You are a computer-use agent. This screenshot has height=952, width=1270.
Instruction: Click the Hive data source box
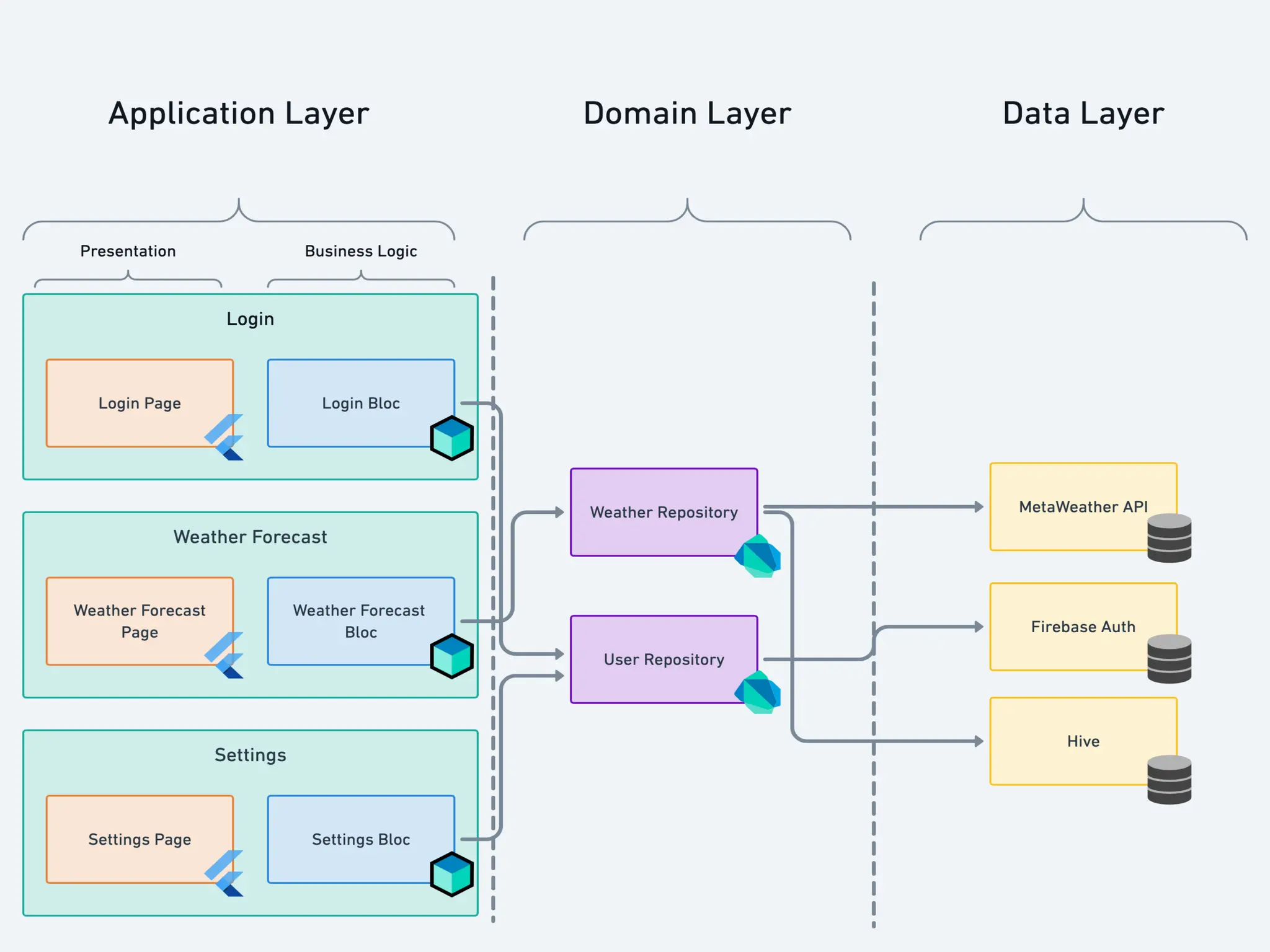[1083, 741]
